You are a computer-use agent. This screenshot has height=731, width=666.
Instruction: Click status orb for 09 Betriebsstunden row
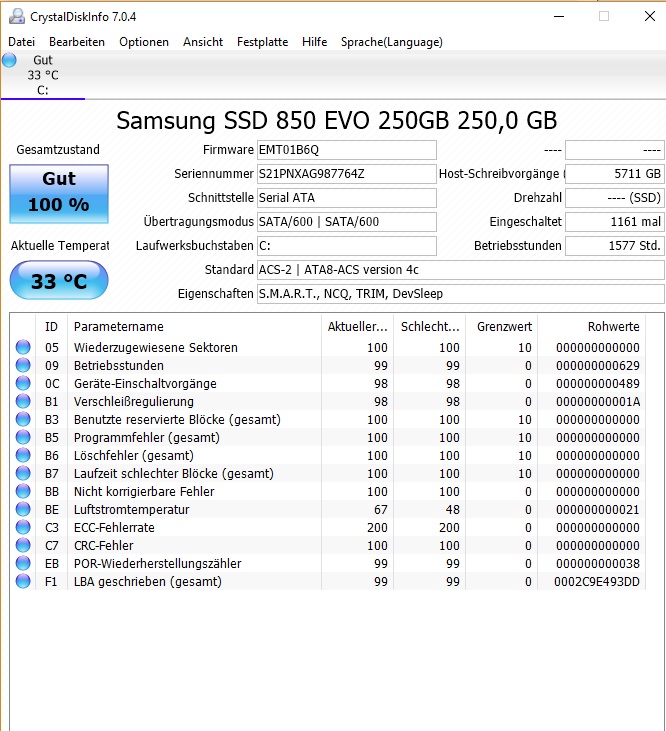click(x=23, y=365)
